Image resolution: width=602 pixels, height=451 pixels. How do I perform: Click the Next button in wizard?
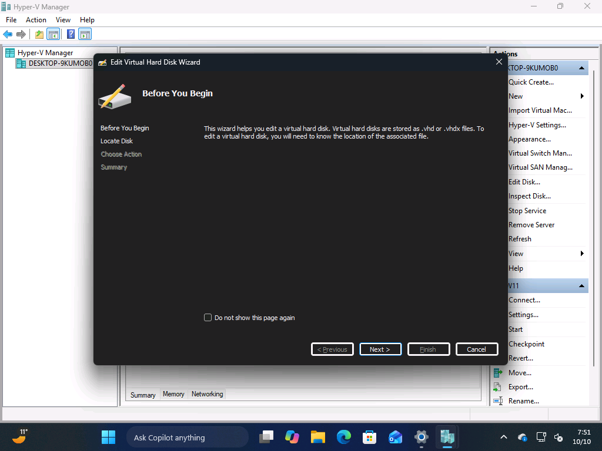(x=380, y=349)
